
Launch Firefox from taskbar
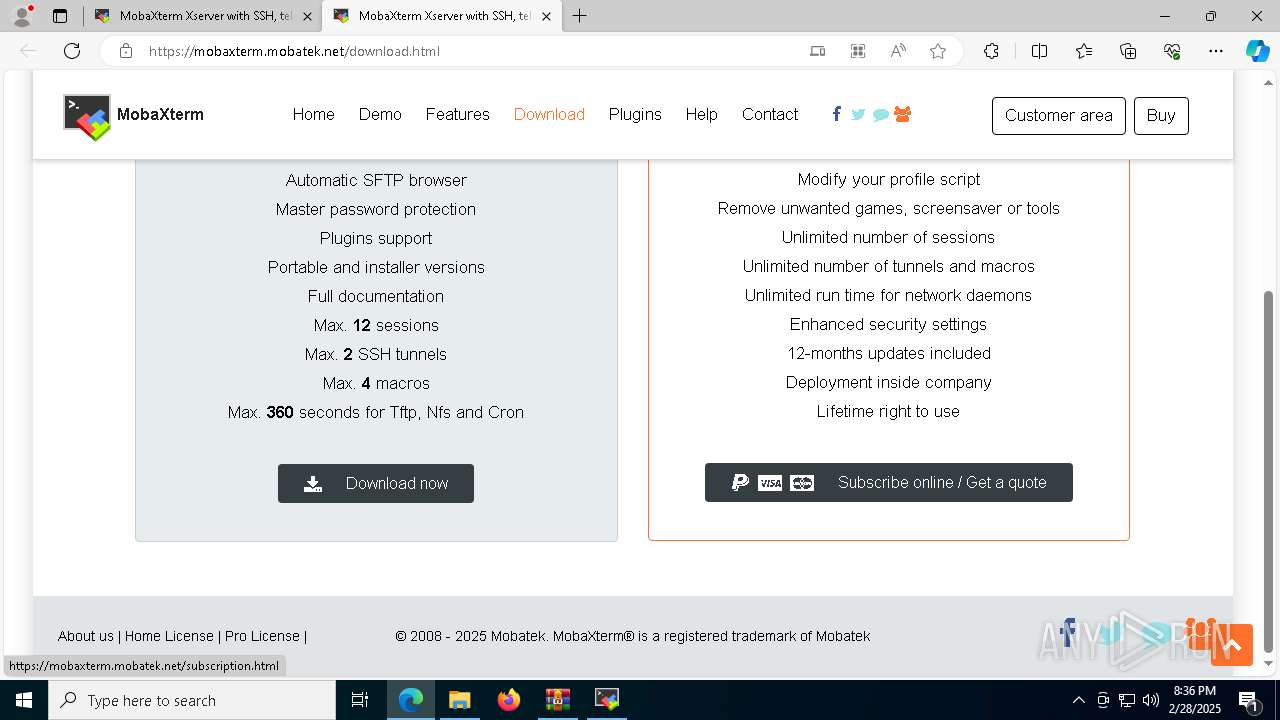point(509,700)
